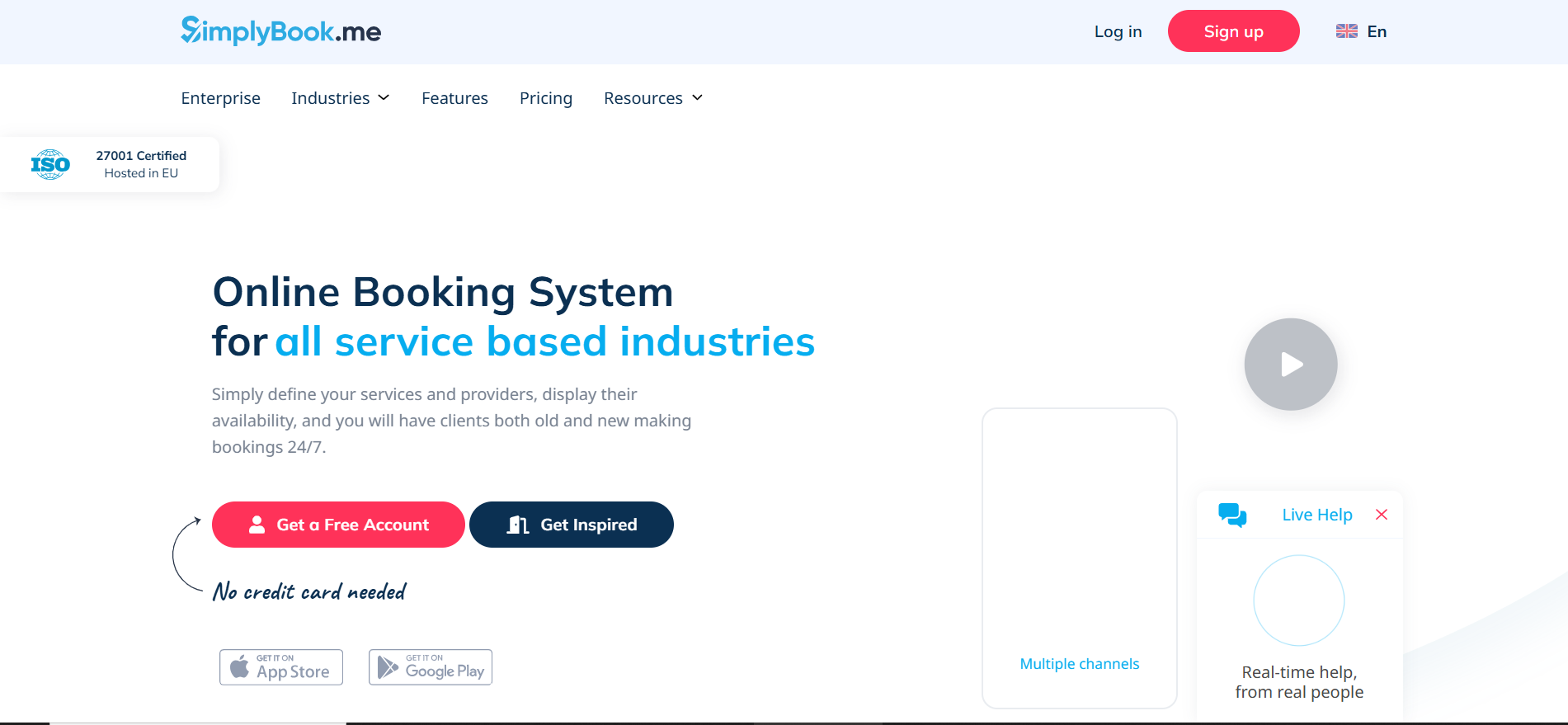Click the SimplyBook.me logo
Image resolution: width=1568 pixels, height=725 pixels.
point(280,31)
